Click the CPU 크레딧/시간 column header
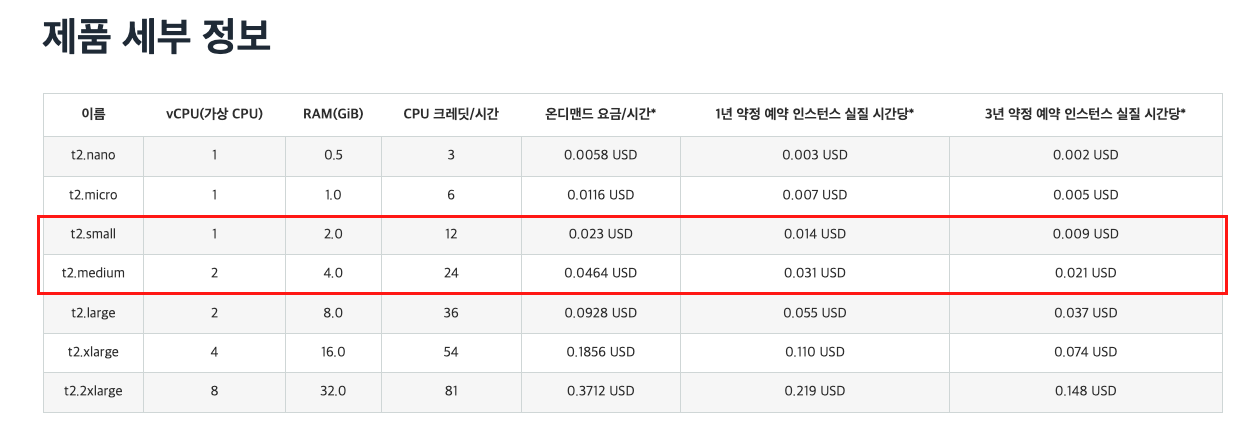Image resolution: width=1252 pixels, height=424 pixels. click(451, 114)
